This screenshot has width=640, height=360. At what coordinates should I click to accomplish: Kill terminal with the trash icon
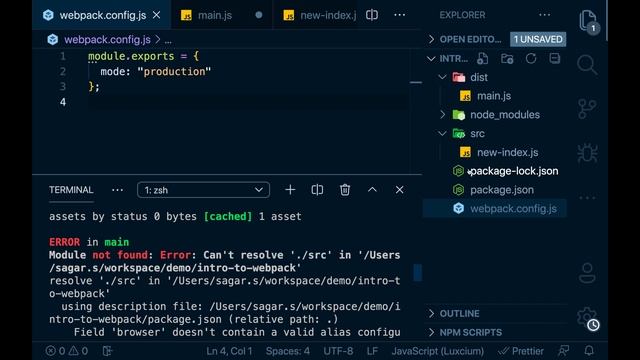click(345, 190)
